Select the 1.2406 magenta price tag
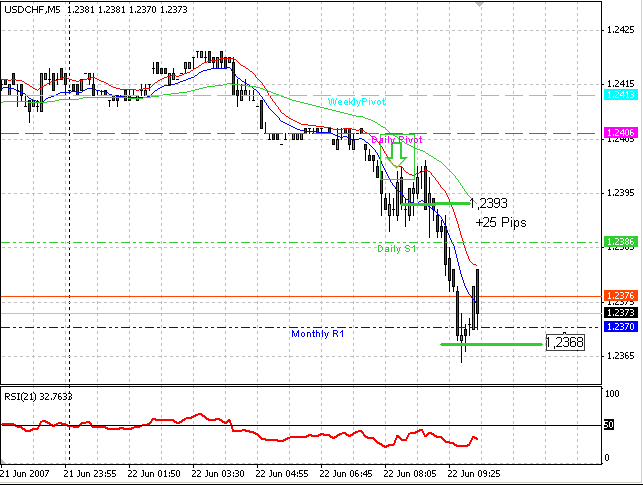643x485 pixels. 621,132
